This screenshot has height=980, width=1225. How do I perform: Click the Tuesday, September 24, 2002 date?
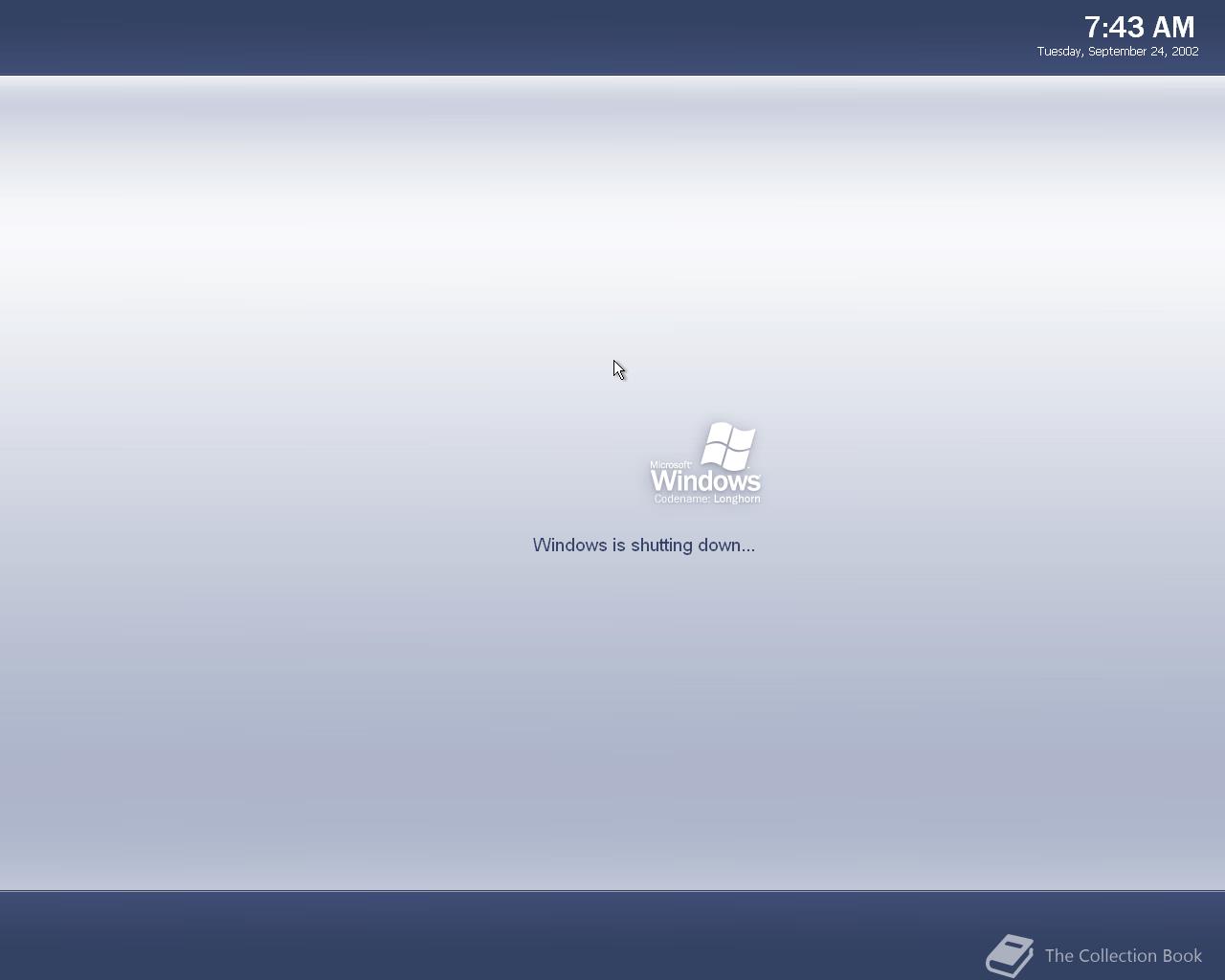tap(1116, 51)
